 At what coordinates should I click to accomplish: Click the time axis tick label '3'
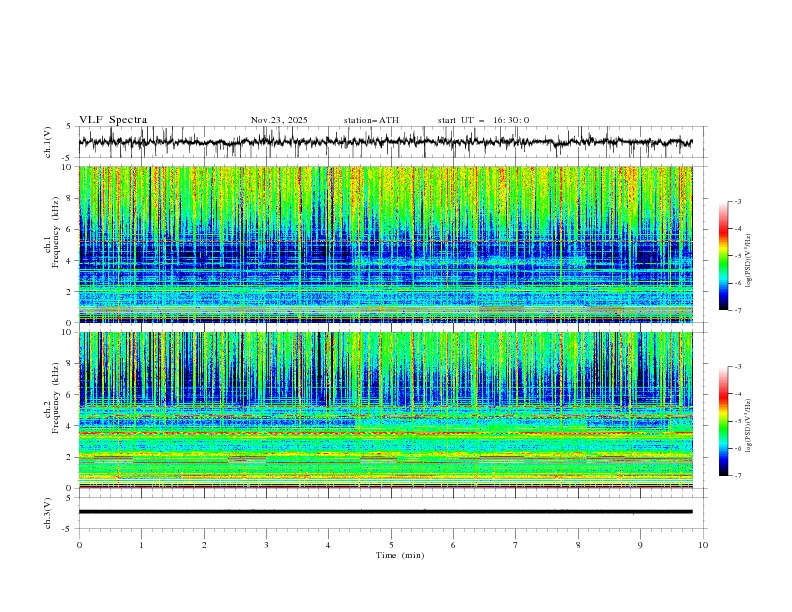266,545
